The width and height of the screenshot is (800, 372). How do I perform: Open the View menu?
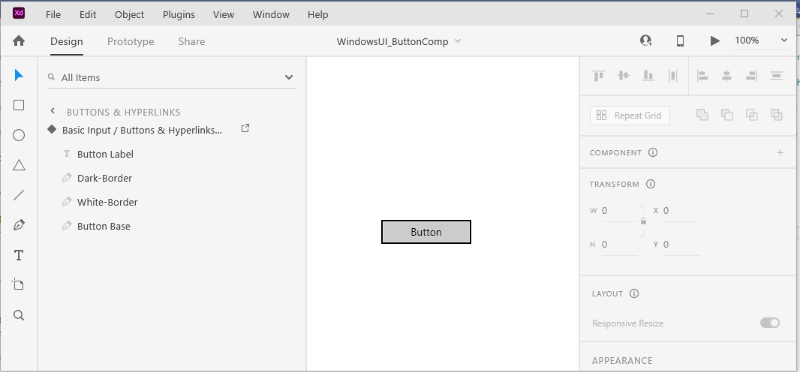[x=223, y=14]
